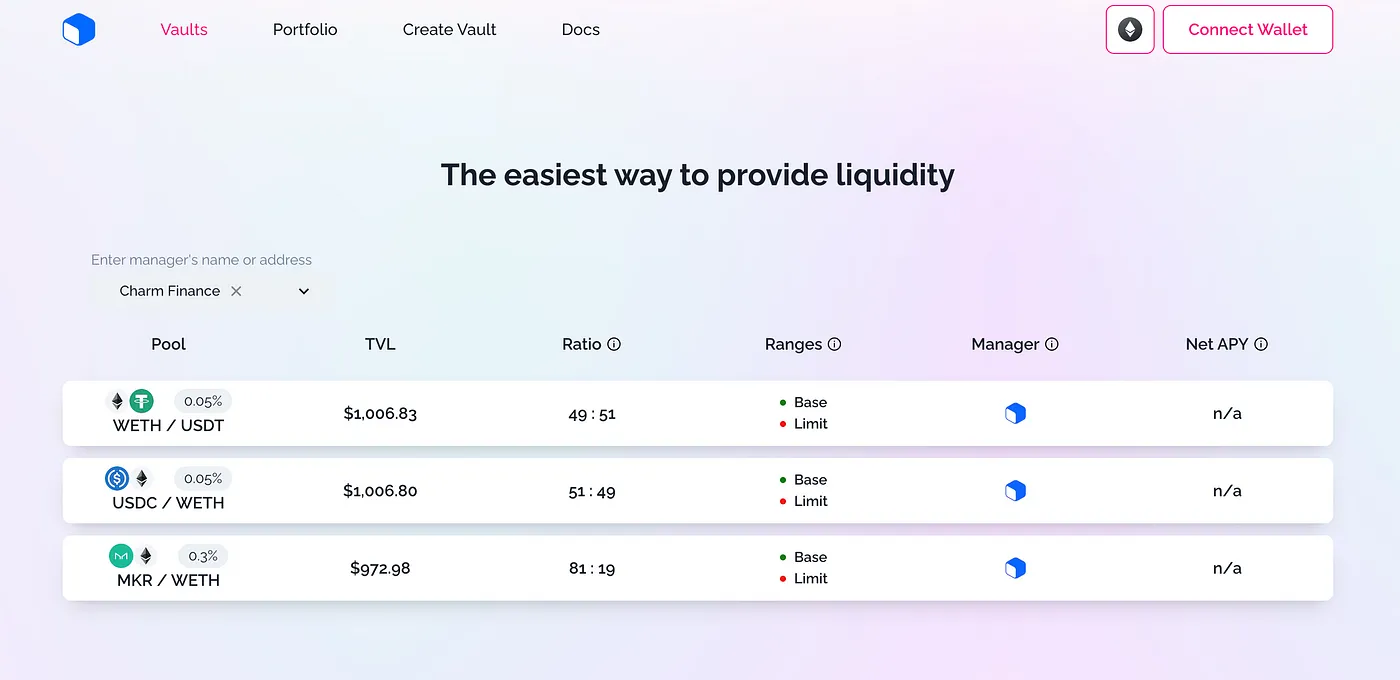Open the Ethereum network selector icon
The image size is (1400, 680).
[1130, 30]
